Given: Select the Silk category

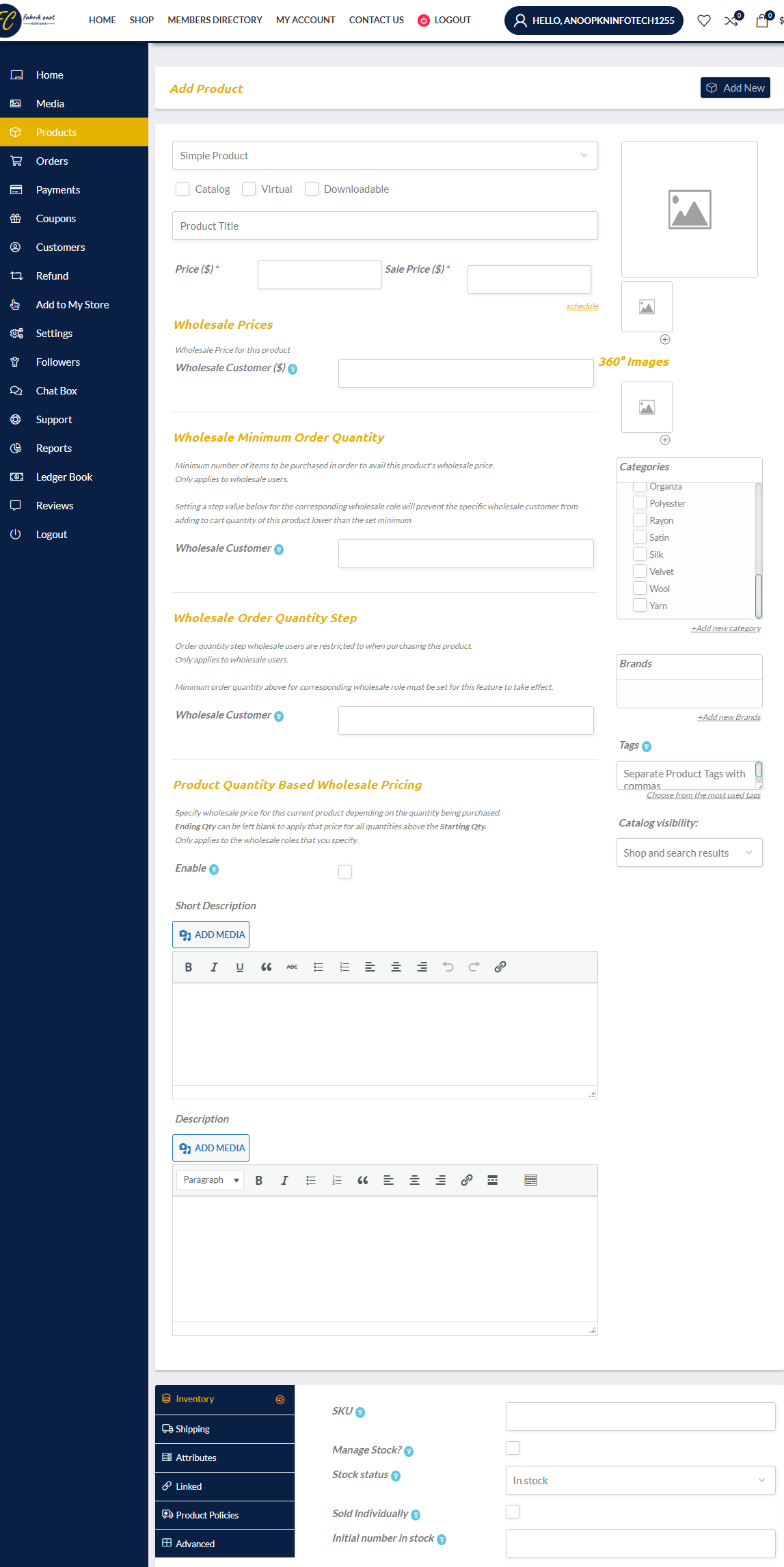Looking at the screenshot, I should tap(640, 554).
